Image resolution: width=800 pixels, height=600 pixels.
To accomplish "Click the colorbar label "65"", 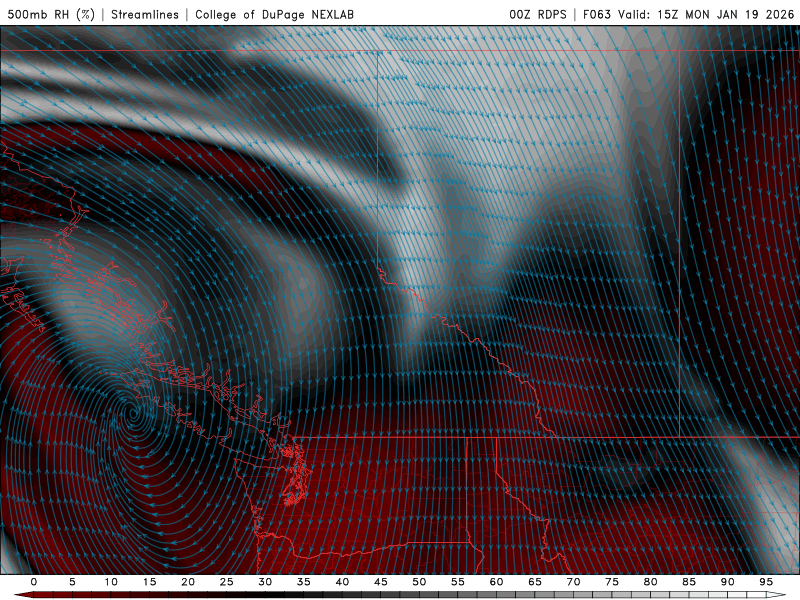I will tap(535, 582).
